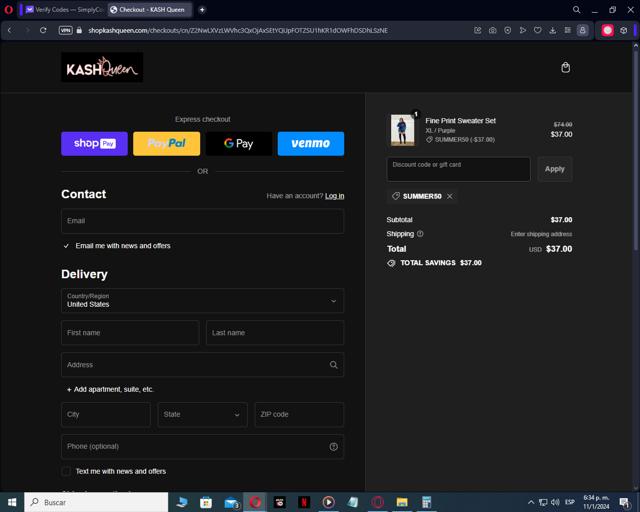This screenshot has height=512, width=640.
Task: Add page to bookmarks heart icon
Action: pyautogui.click(x=538, y=30)
